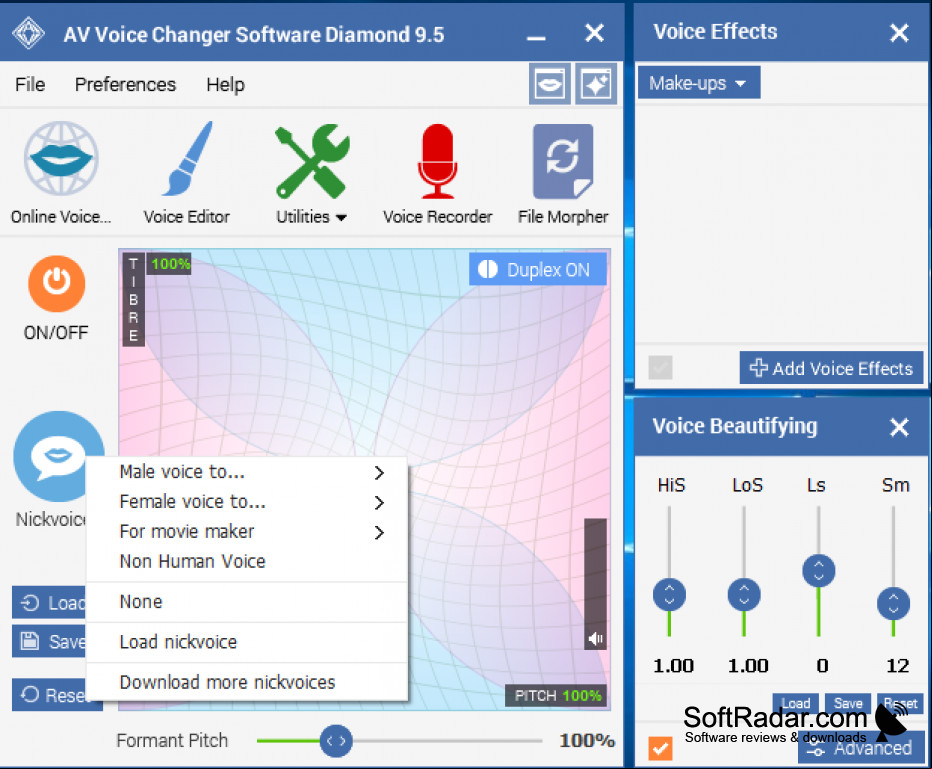Expand the For movie maker submenu arrow

[x=379, y=532]
